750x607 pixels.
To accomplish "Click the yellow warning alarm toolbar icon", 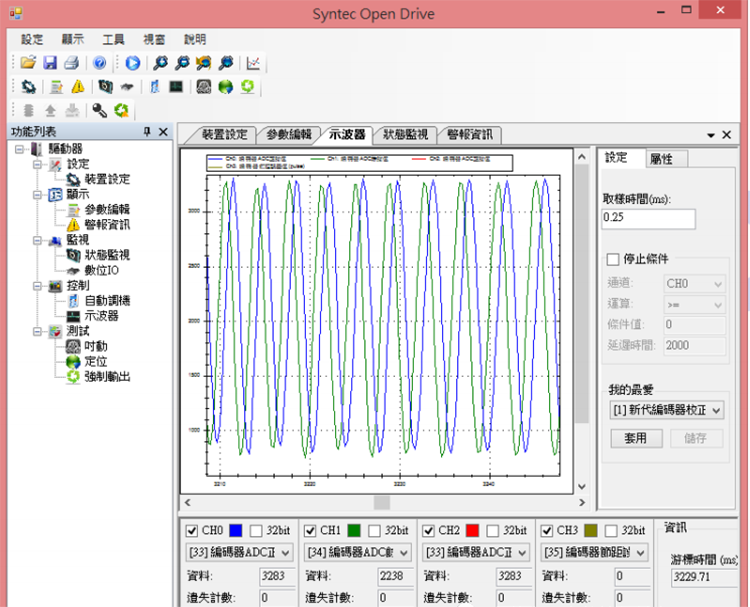I will tap(78, 87).
